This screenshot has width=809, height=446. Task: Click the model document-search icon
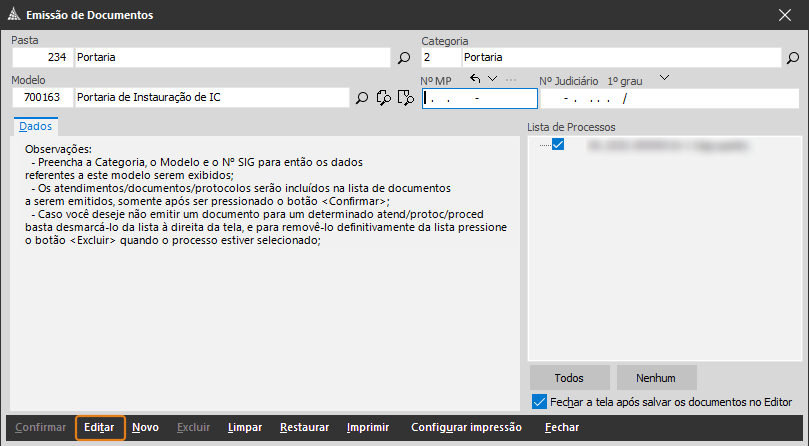click(x=406, y=98)
